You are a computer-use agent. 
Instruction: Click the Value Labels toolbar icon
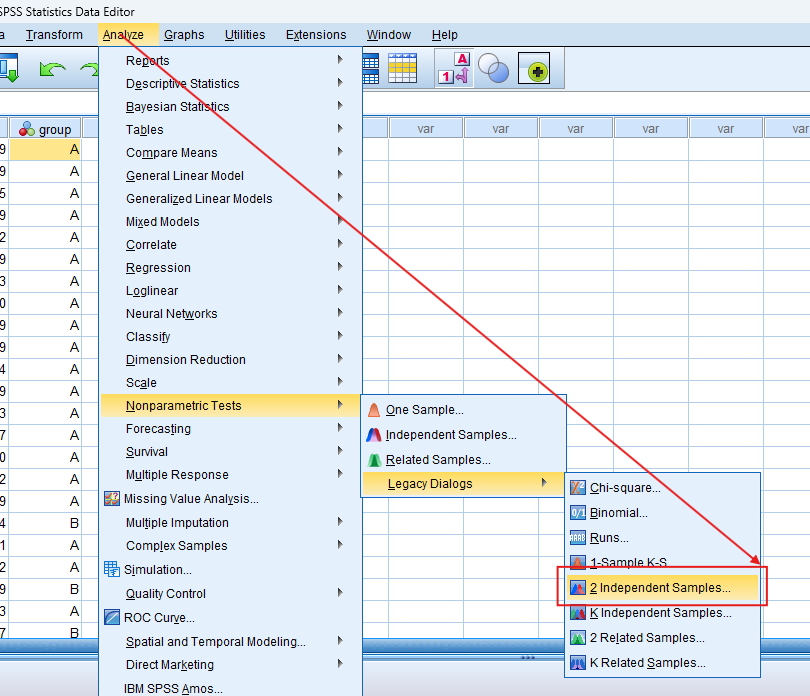click(x=453, y=69)
